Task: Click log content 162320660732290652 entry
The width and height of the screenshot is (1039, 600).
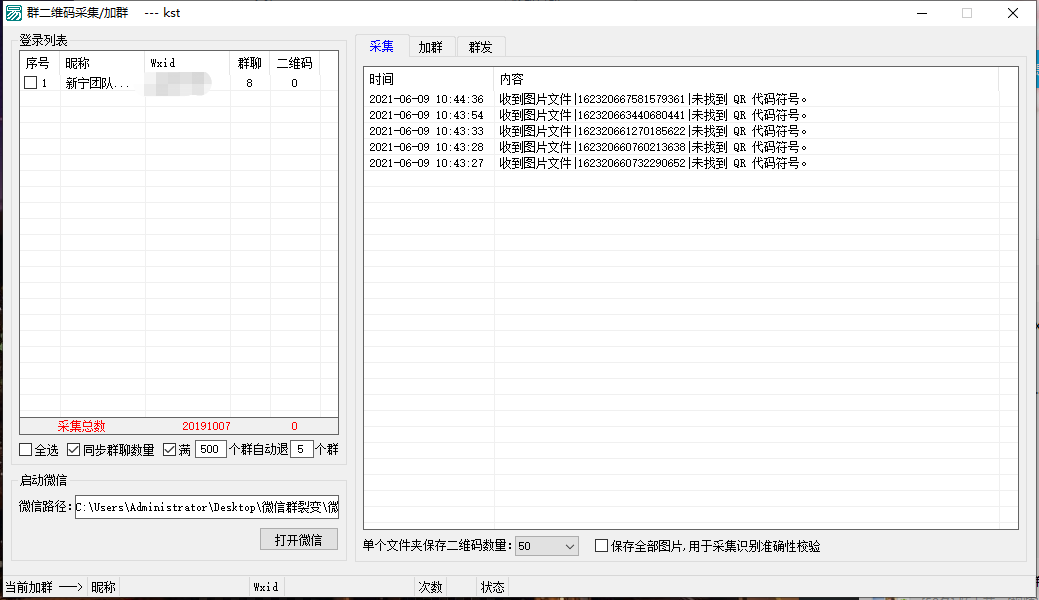Action: pyautogui.click(x=653, y=163)
